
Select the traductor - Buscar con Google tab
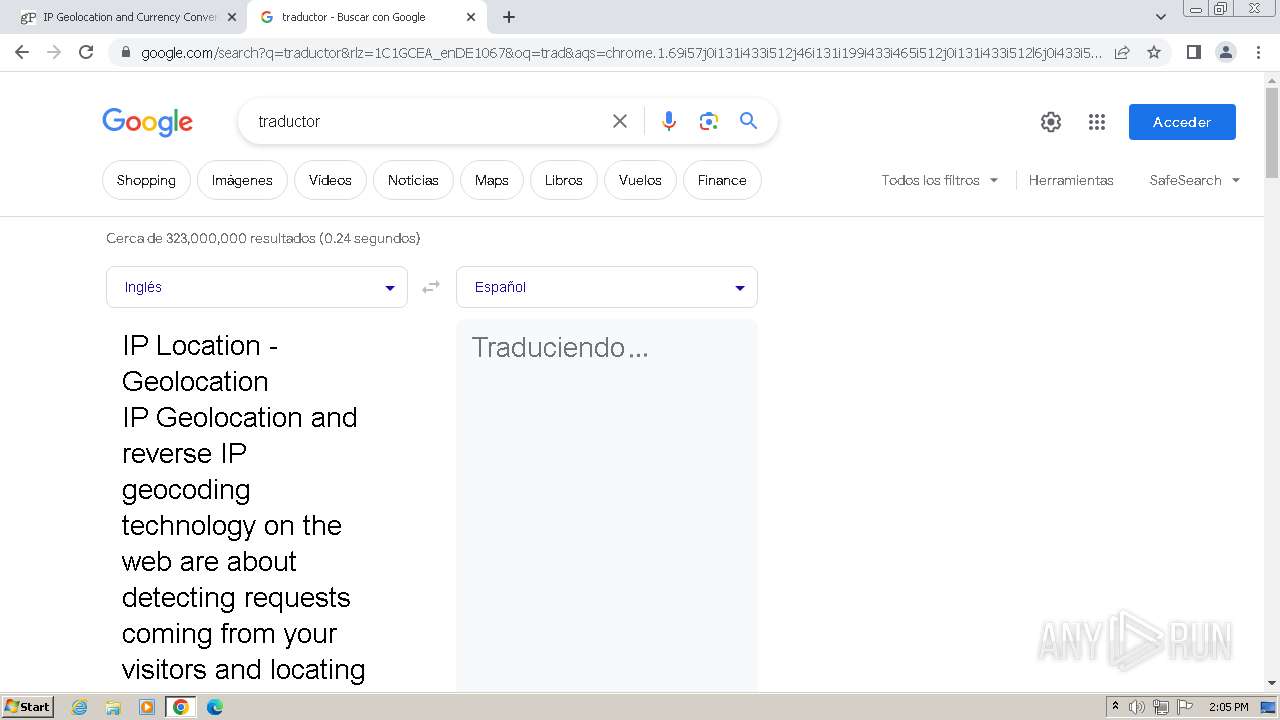coord(365,17)
